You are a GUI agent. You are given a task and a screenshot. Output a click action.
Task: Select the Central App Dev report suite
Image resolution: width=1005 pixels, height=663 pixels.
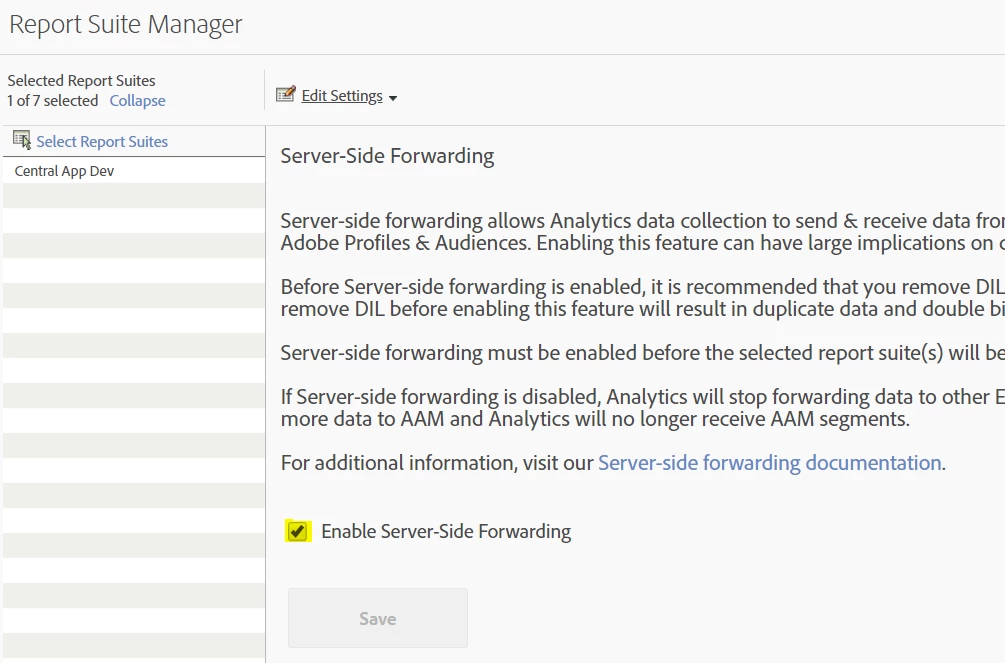[x=64, y=171]
